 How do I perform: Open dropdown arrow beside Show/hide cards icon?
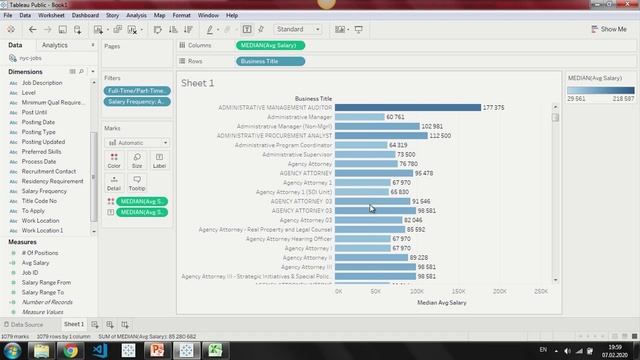348,30
